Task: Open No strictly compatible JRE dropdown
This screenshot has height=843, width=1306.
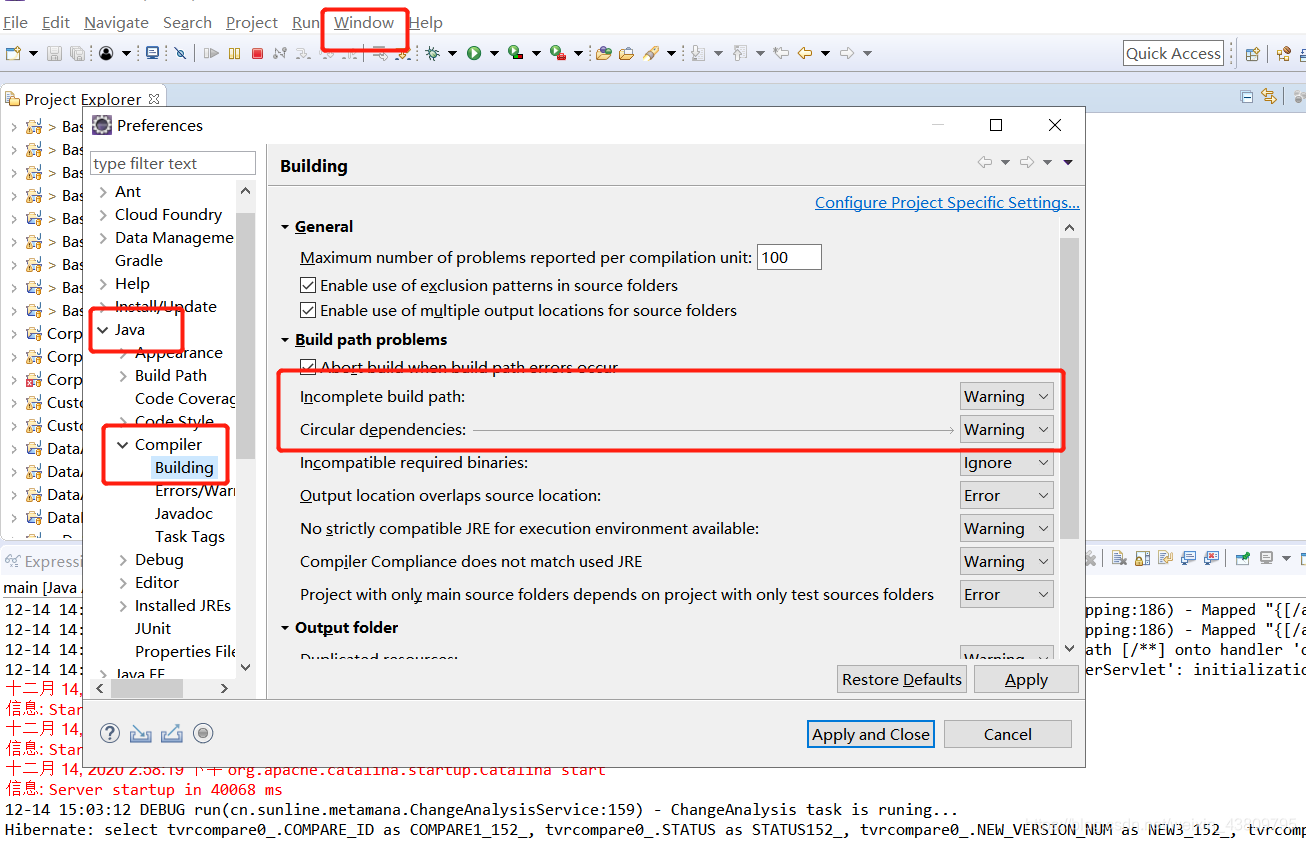Action: point(1007,529)
